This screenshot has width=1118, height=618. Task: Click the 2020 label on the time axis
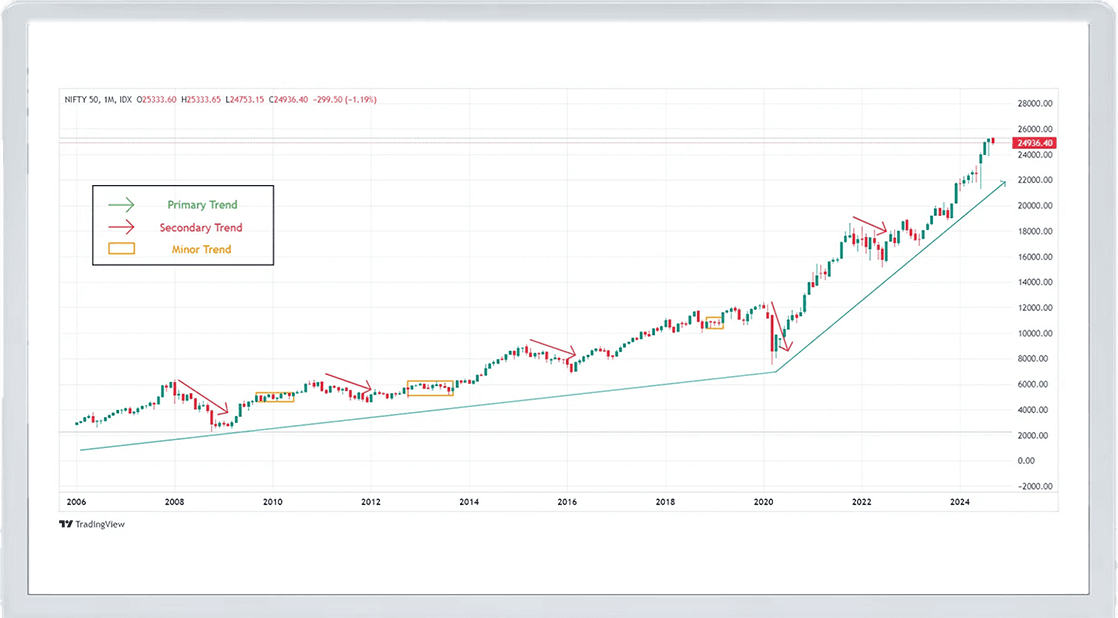pos(764,501)
